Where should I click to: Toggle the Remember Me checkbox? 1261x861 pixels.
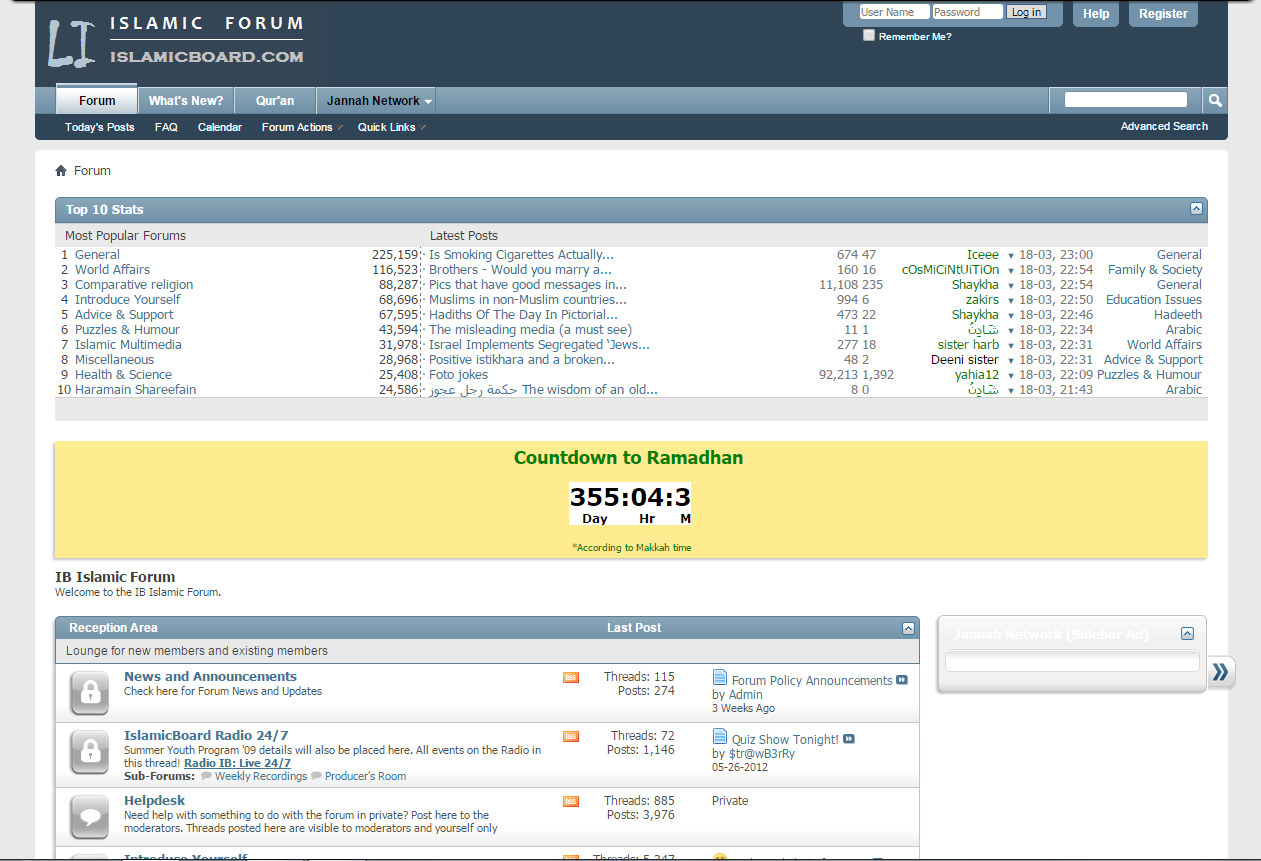[869, 35]
